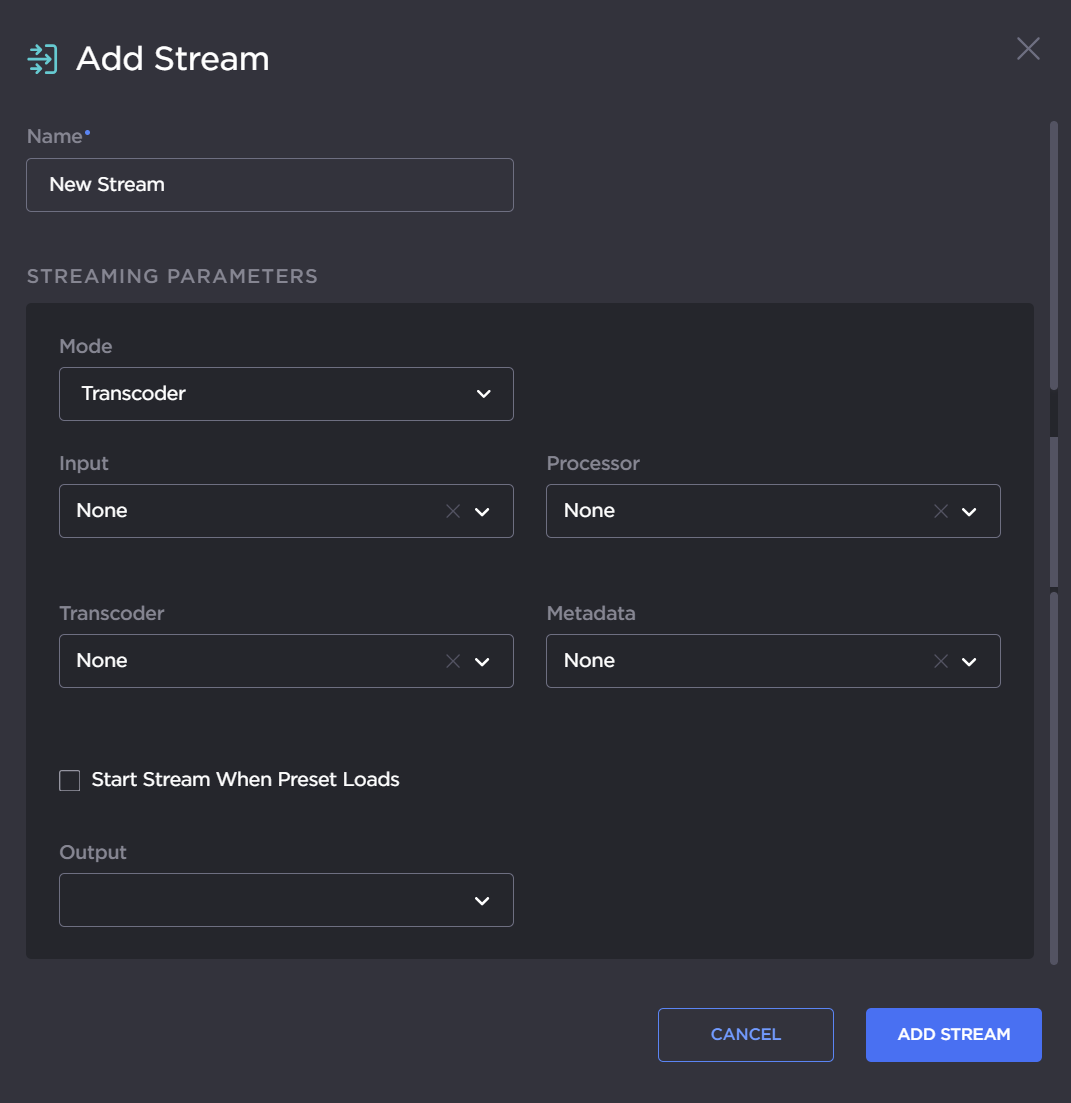Screen dimensions: 1071x1103
Task: Click the Input field's chevron arrow
Action: (482, 511)
